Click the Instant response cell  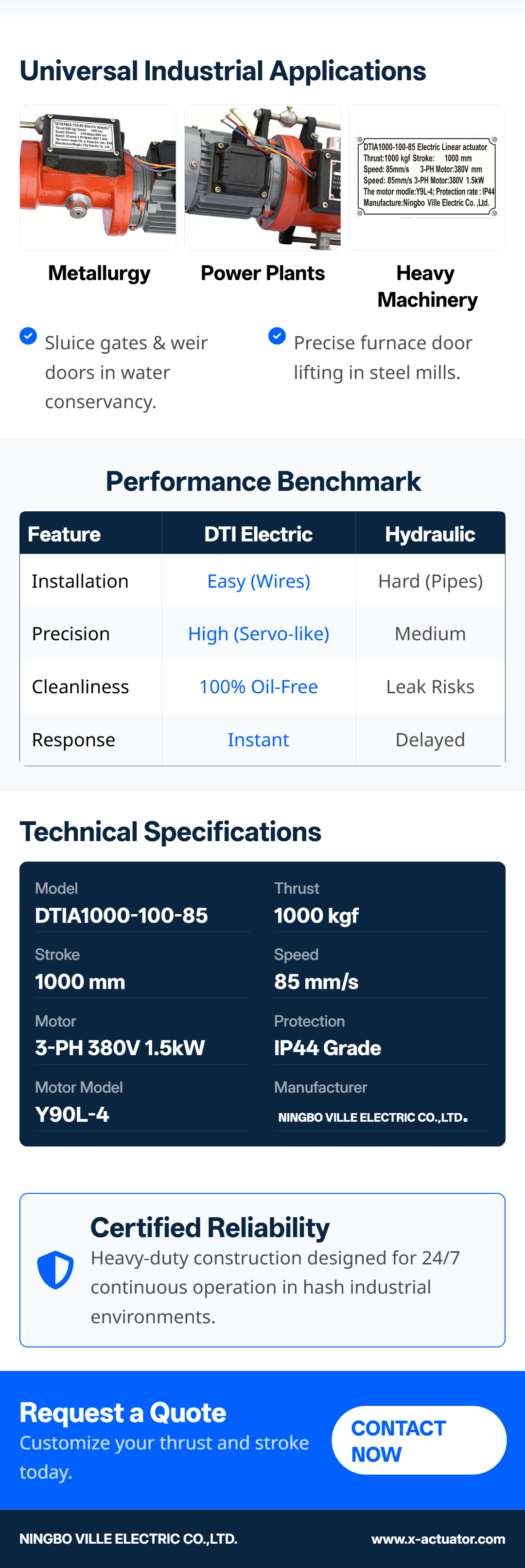point(259,739)
